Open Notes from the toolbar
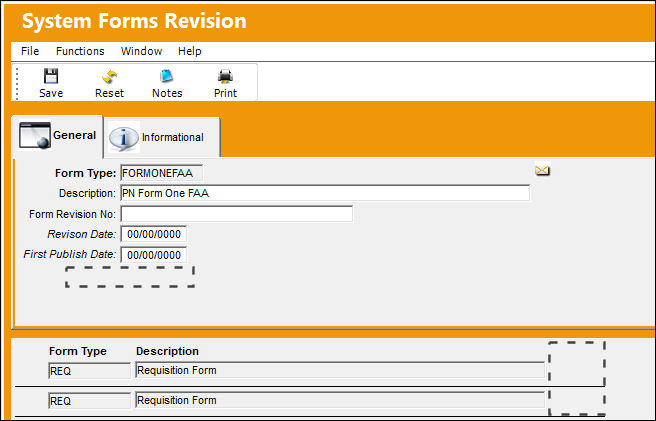 pos(167,83)
